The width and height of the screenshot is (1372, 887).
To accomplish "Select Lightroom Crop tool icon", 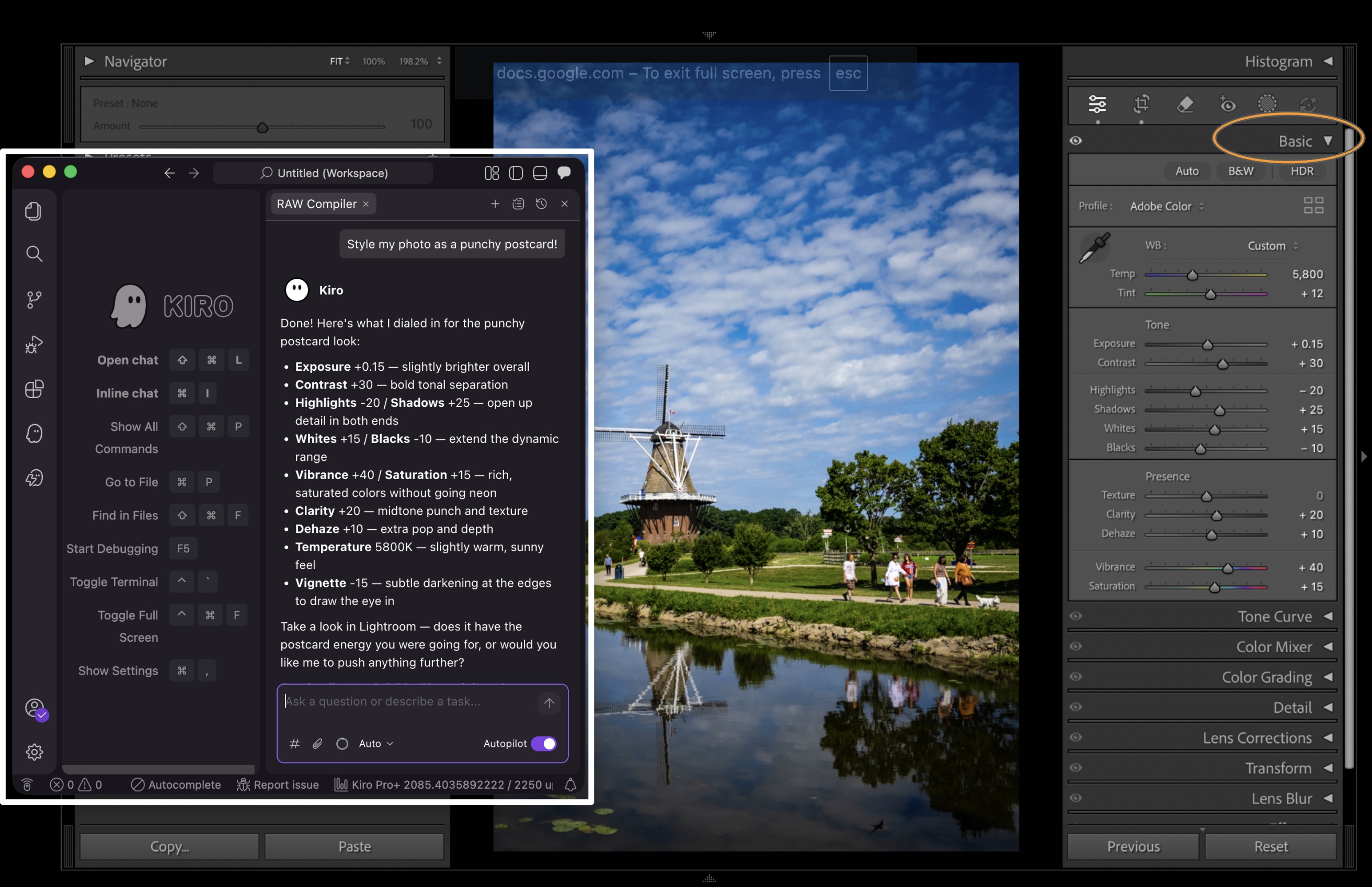I will click(1141, 104).
